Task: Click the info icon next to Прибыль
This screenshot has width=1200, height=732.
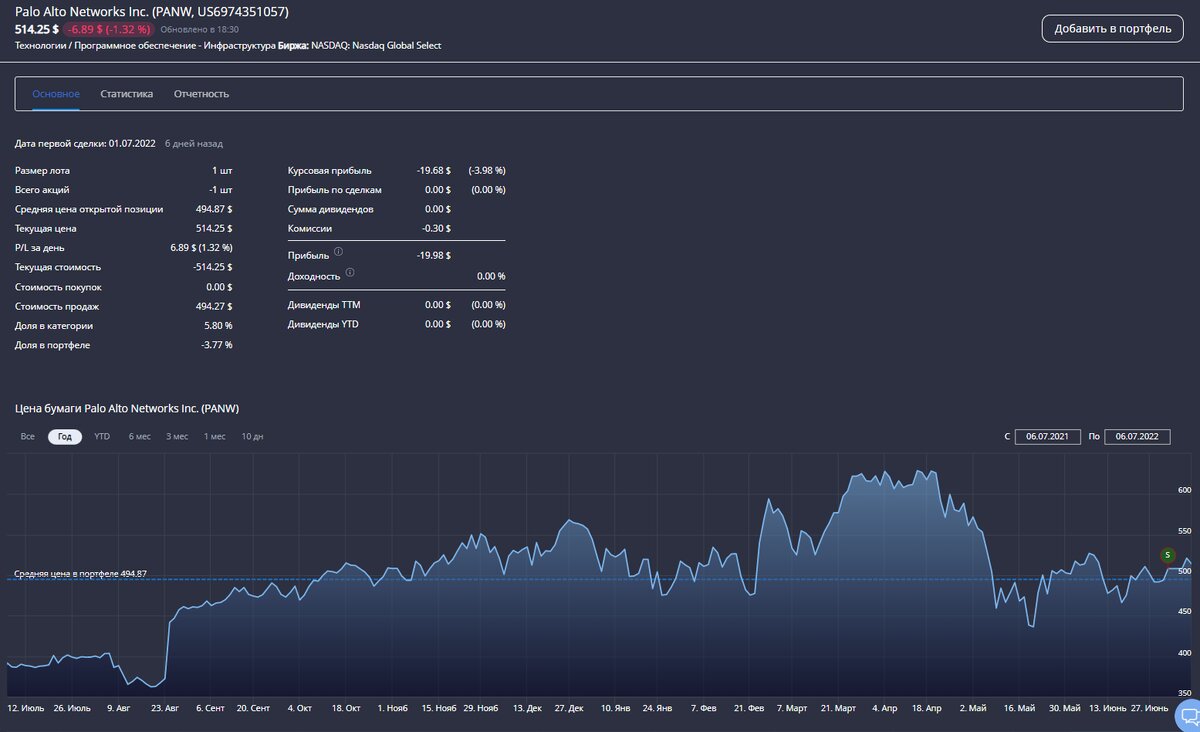Action: pyautogui.click(x=338, y=252)
